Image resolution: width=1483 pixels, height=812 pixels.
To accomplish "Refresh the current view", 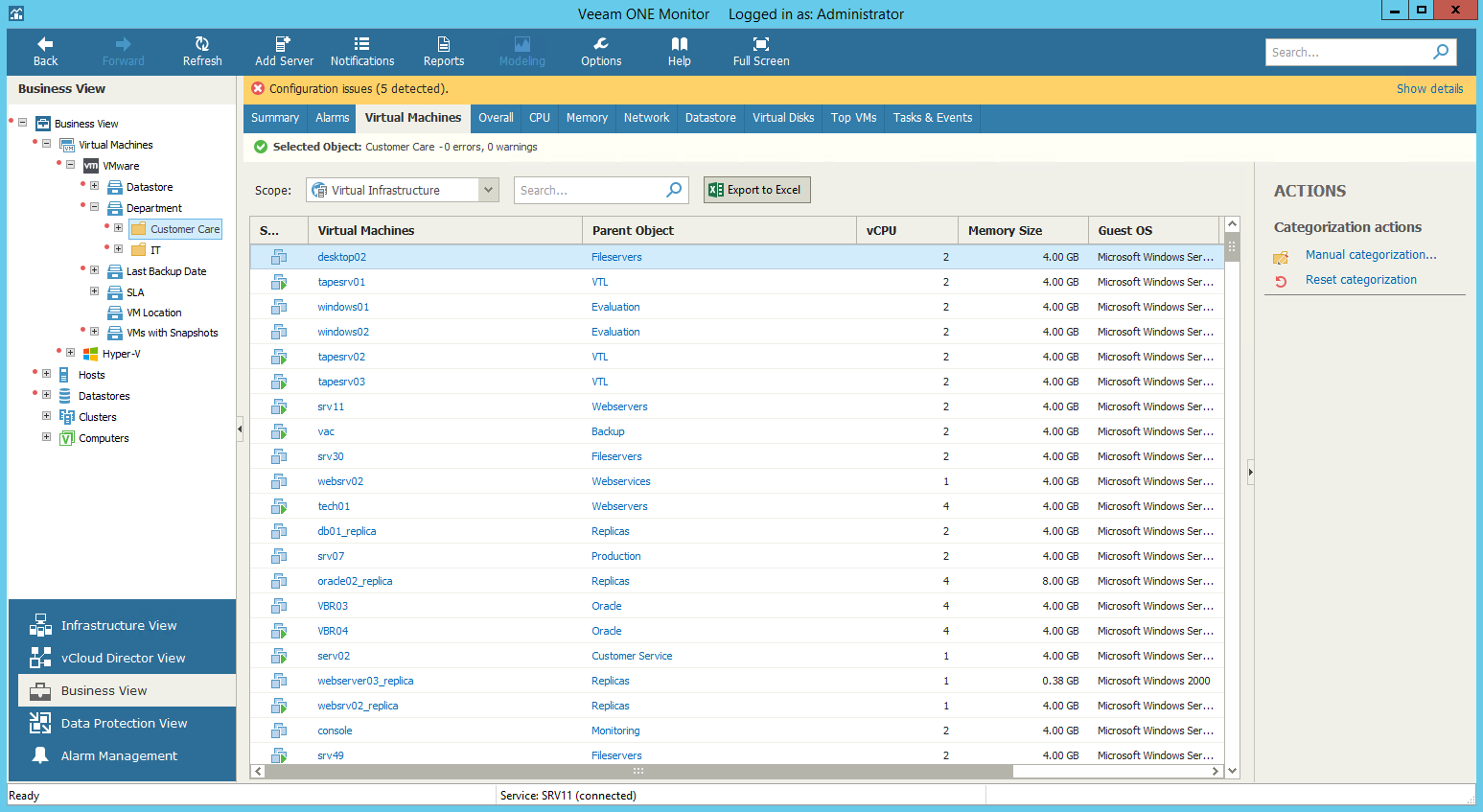I will (202, 52).
